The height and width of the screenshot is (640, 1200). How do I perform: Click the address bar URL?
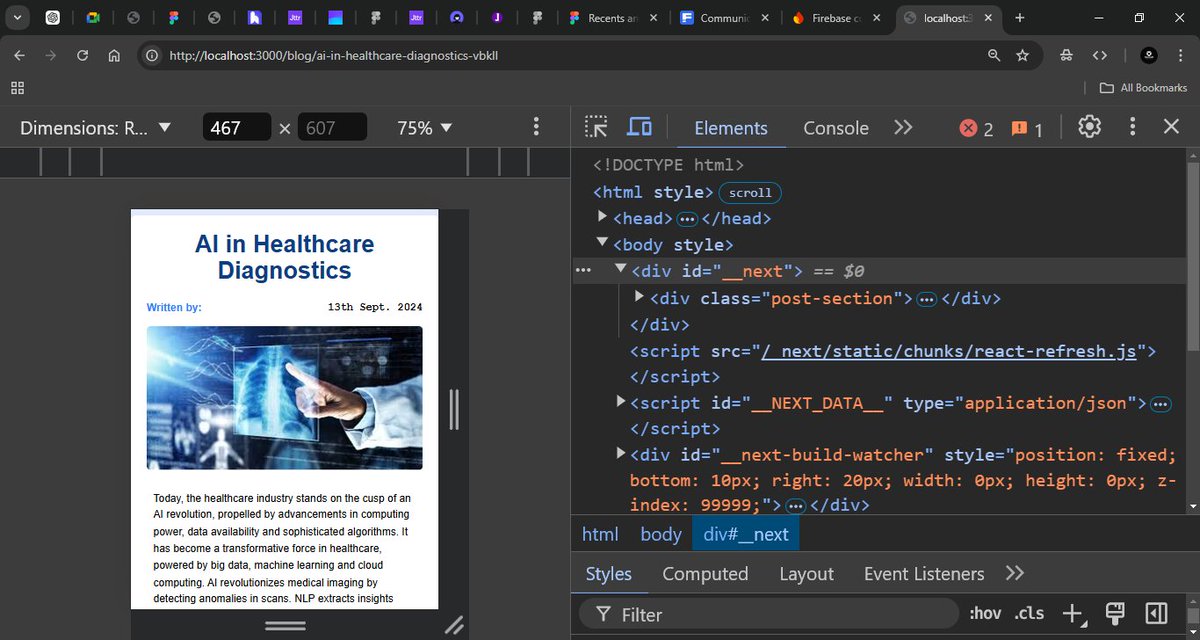(x=334, y=56)
